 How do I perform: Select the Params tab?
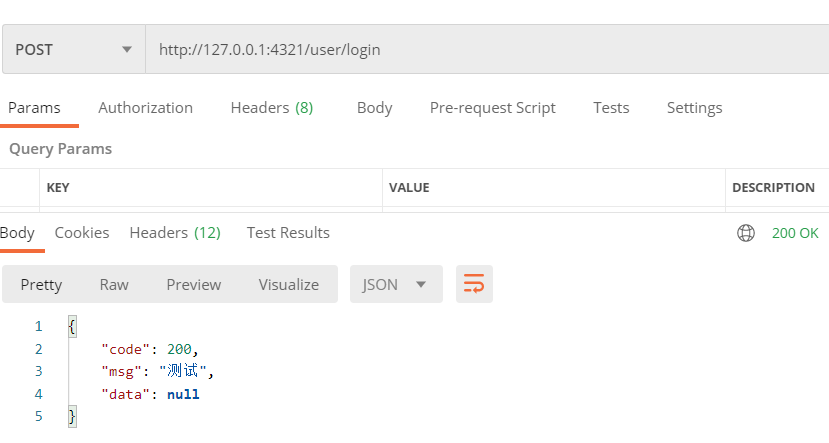coord(34,108)
